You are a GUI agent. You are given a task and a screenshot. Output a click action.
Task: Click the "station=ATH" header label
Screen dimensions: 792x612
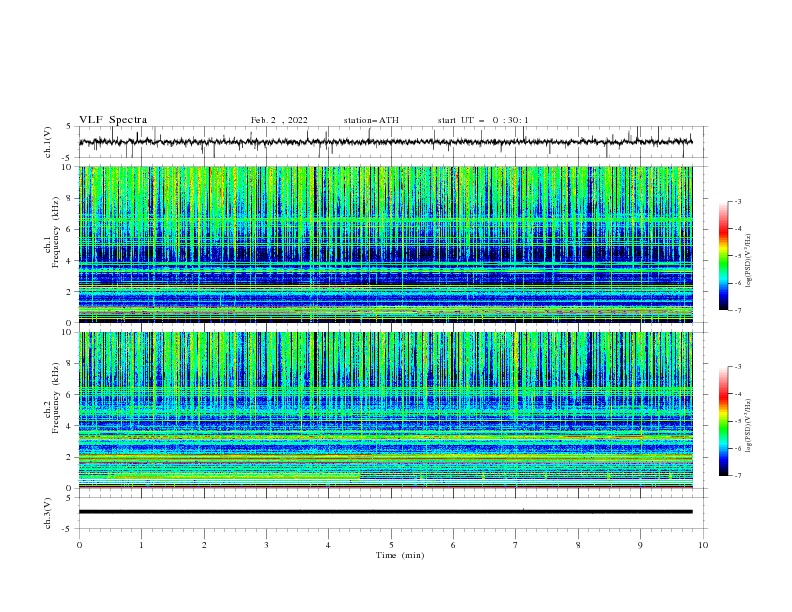[371, 120]
